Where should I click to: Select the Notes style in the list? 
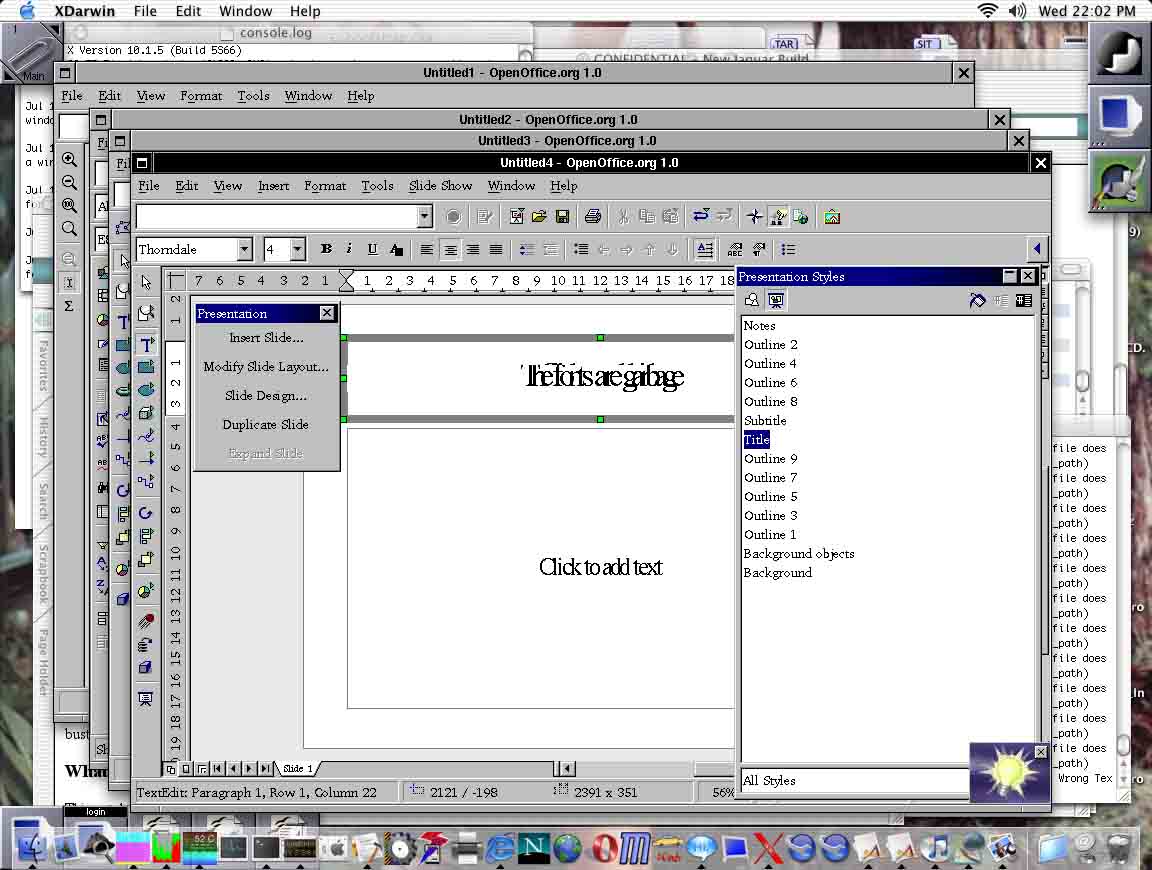pos(759,326)
